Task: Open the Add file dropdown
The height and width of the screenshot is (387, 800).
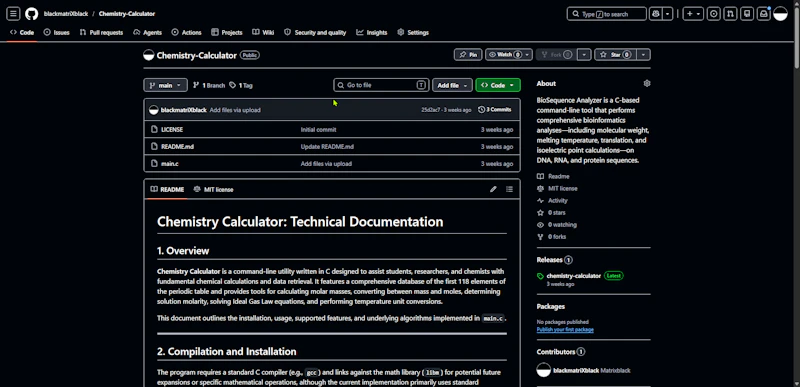Action: [452, 85]
